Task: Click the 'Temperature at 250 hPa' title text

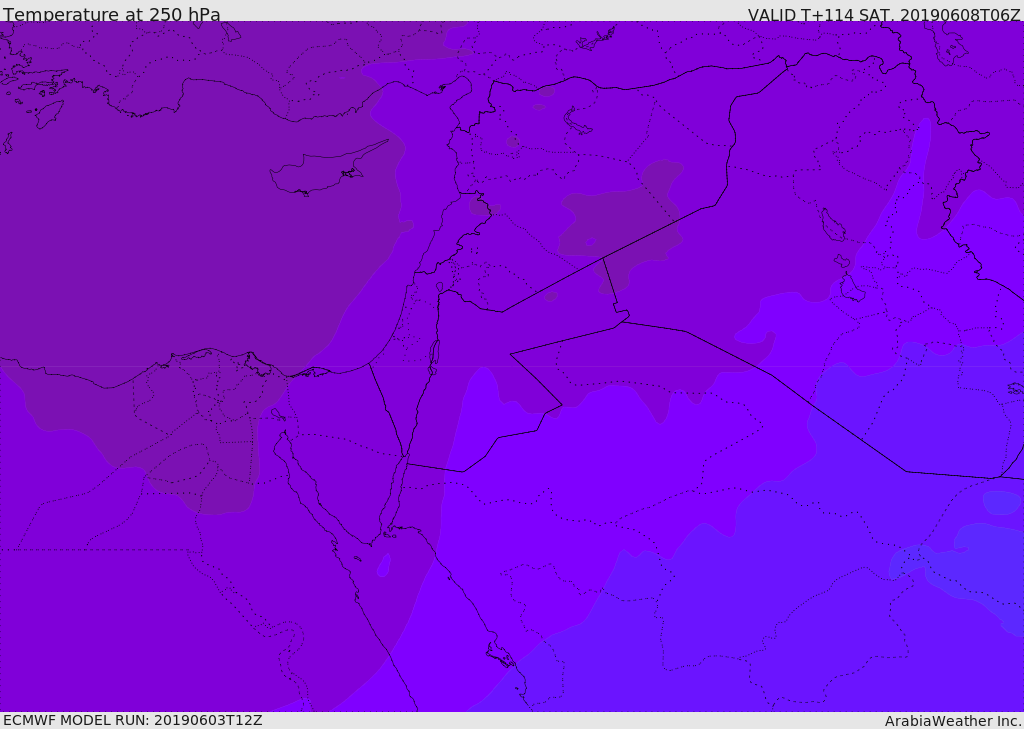Action: 112,14
